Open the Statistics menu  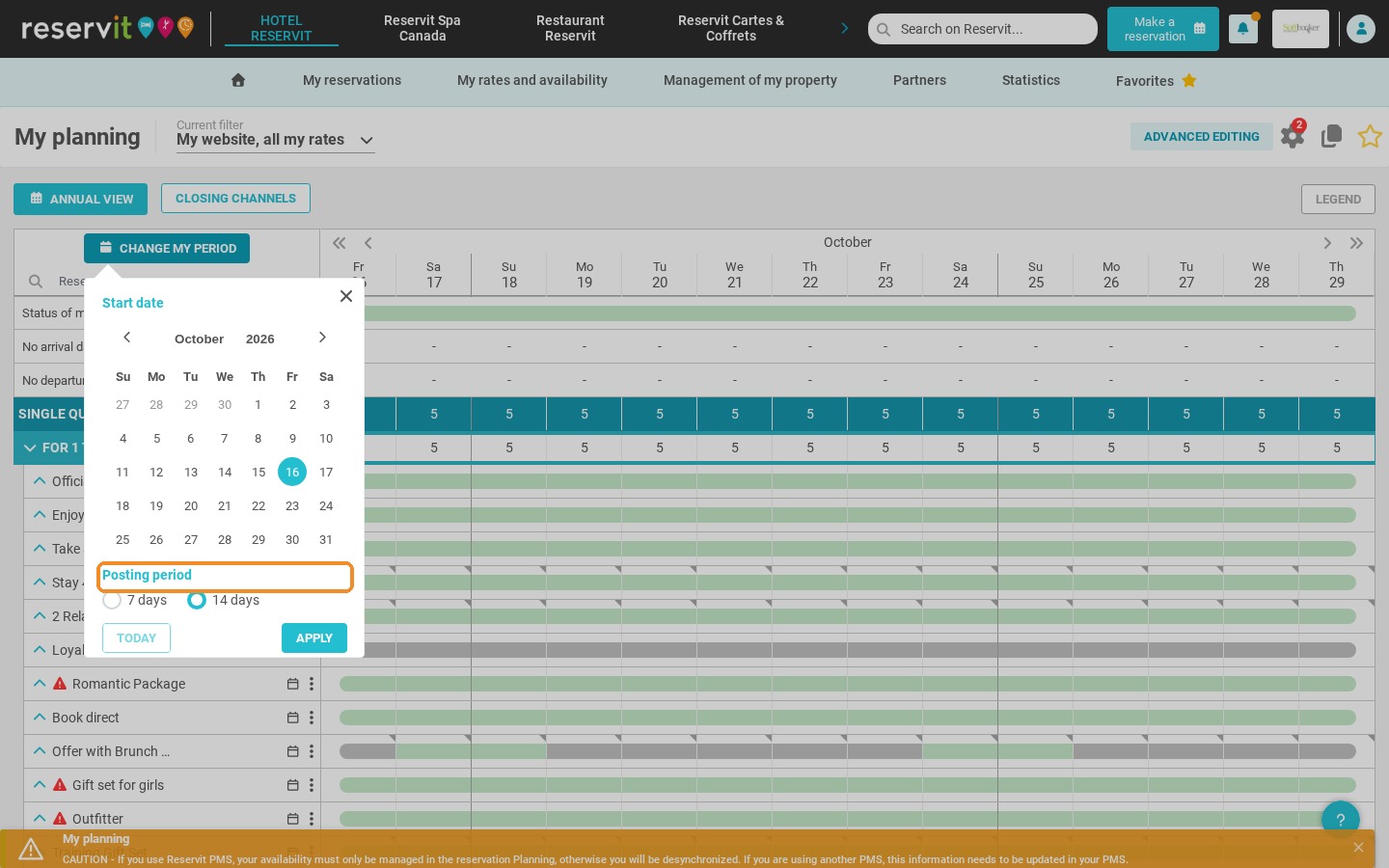pyautogui.click(x=1030, y=80)
